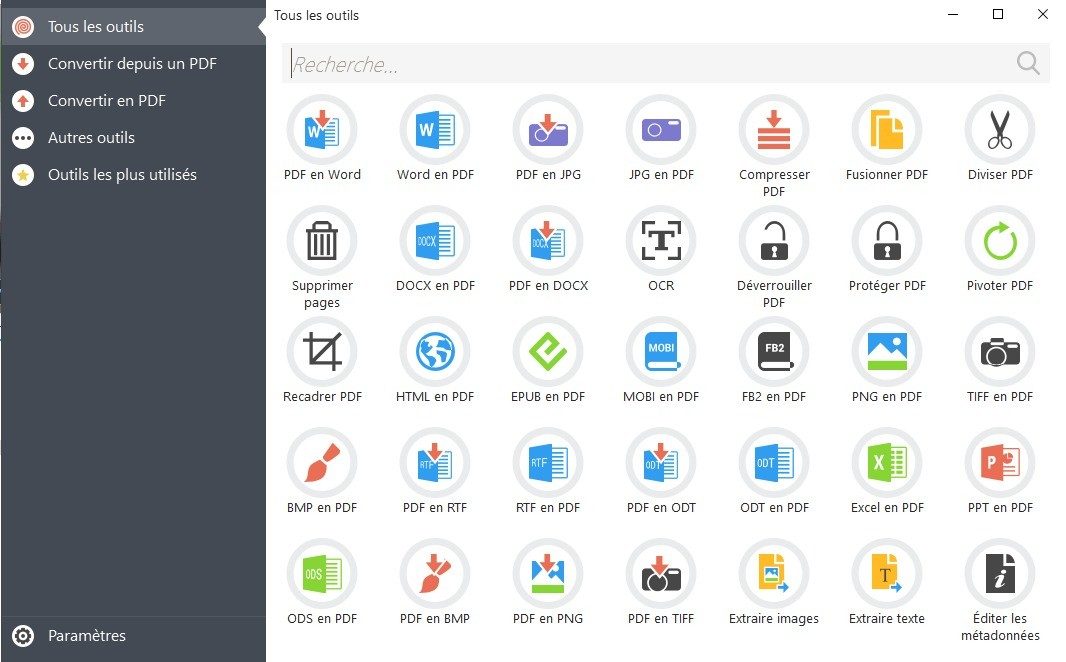
Task: Choose the PDF en PNG tool
Action: point(548,574)
